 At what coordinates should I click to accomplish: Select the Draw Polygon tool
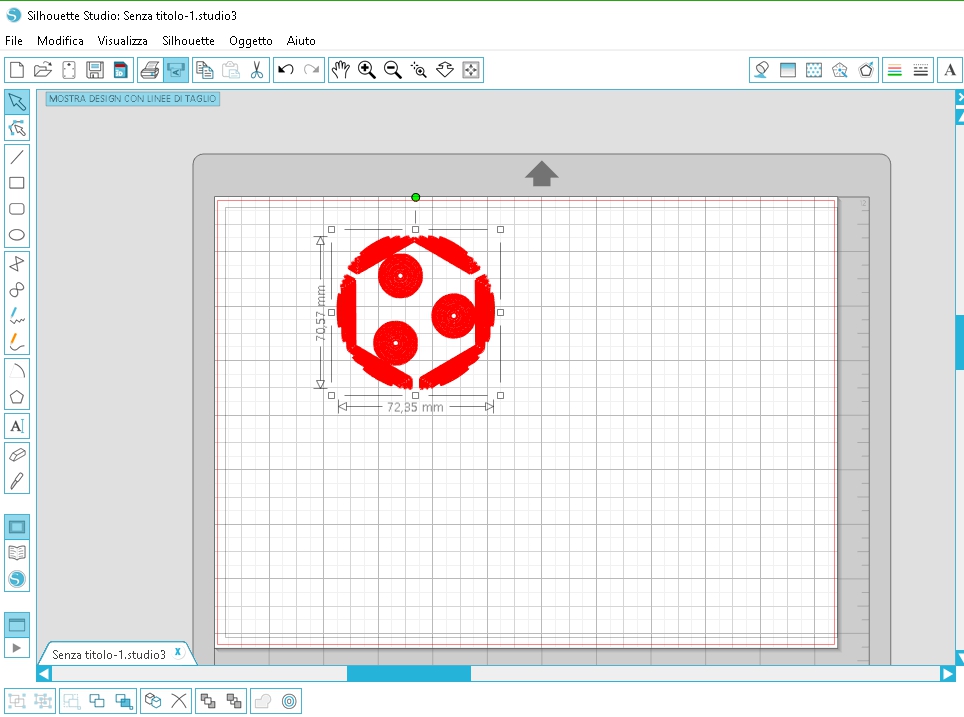pos(17,264)
